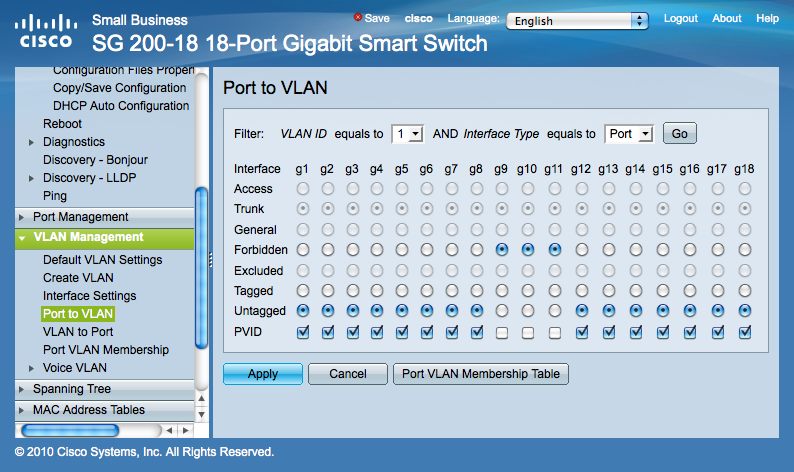Select Untagged radio for port g10
The width and height of the screenshot is (794, 472).
528,310
